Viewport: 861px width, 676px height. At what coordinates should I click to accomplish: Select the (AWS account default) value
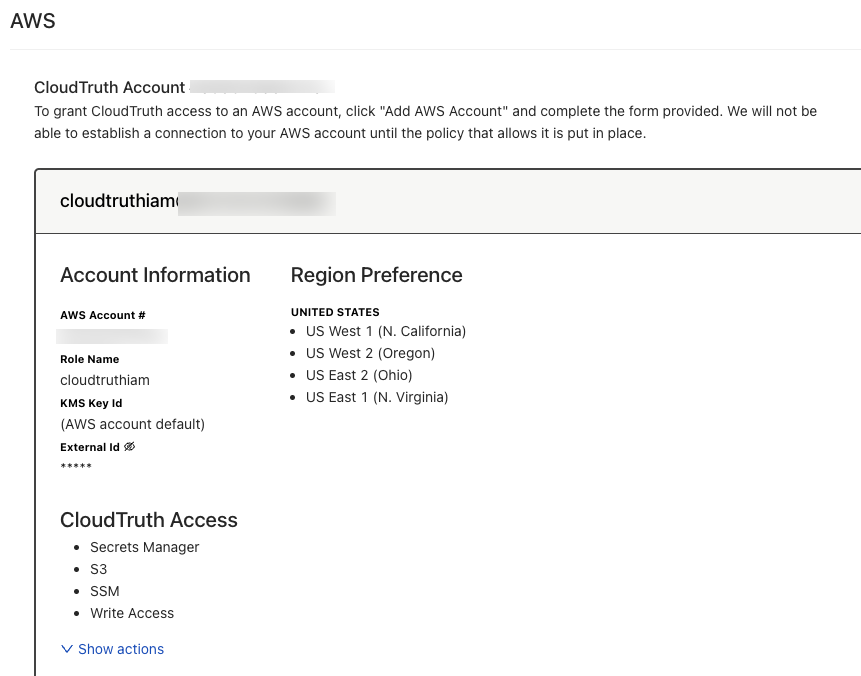[132, 424]
